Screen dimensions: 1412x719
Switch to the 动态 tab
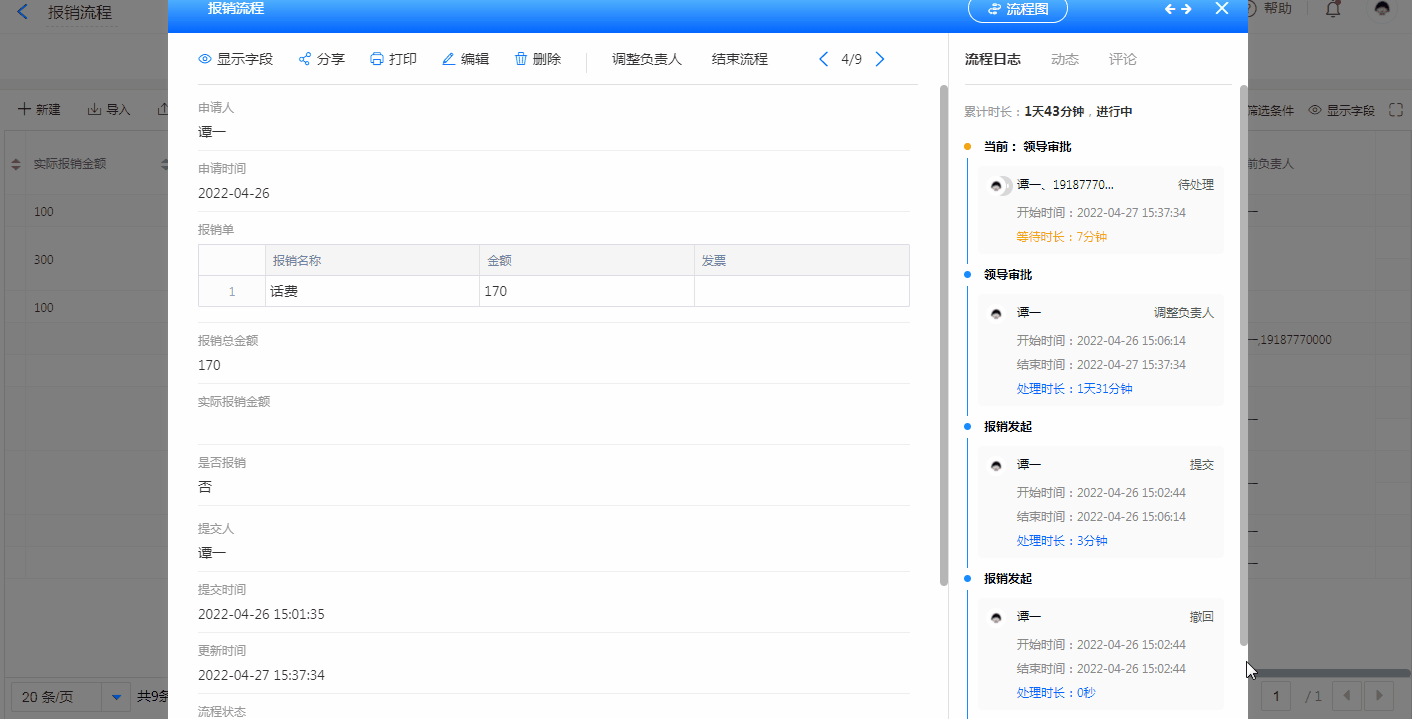(1064, 59)
